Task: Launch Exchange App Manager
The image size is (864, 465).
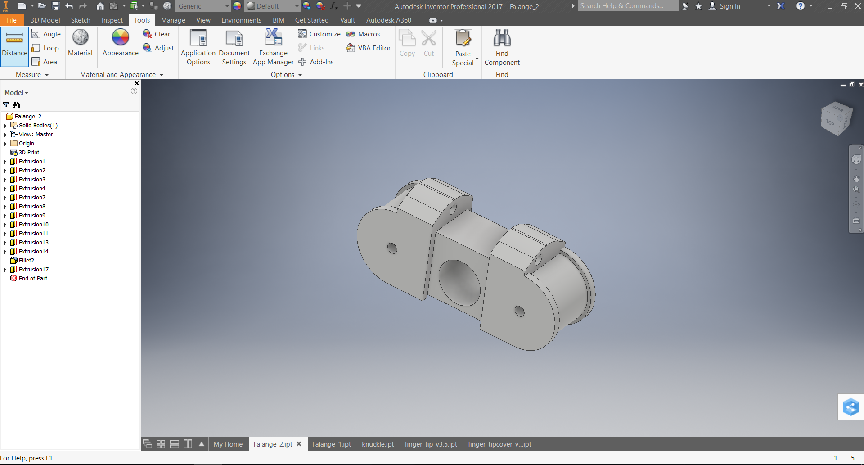Action: [x=273, y=47]
